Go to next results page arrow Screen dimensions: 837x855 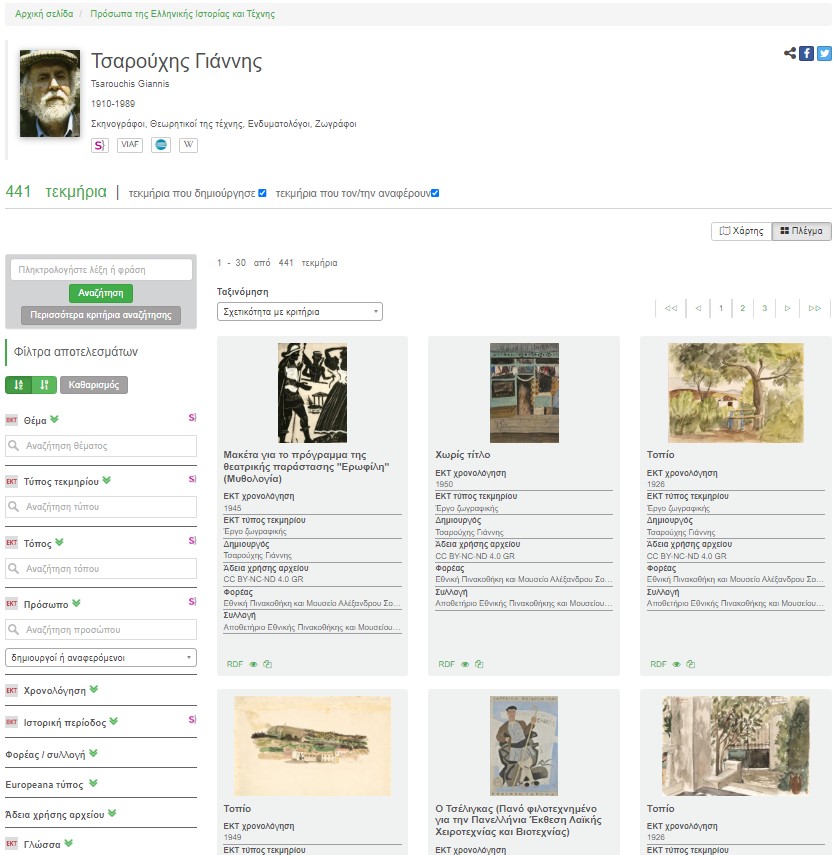click(x=787, y=308)
